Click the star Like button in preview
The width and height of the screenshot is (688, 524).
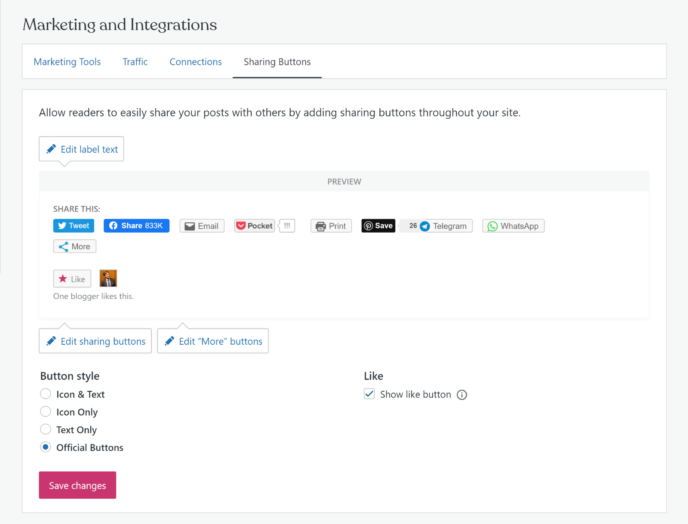coord(72,279)
